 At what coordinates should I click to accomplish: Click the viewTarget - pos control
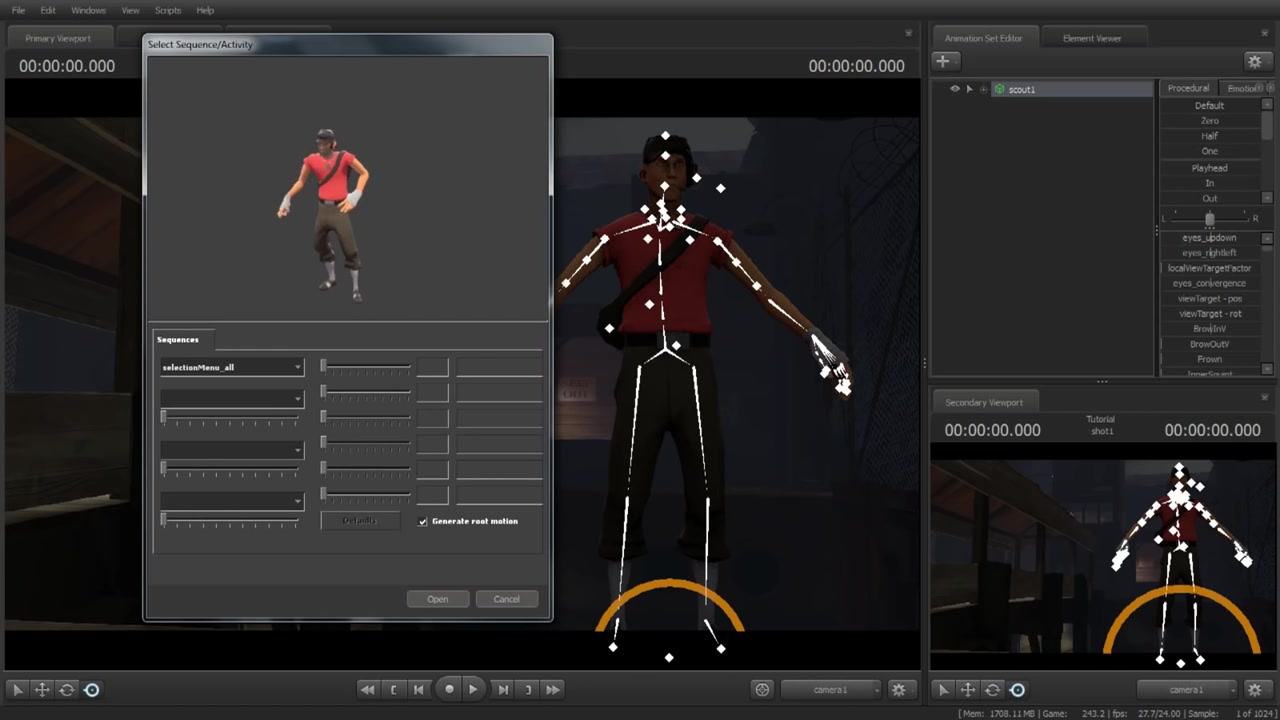[x=1209, y=298]
